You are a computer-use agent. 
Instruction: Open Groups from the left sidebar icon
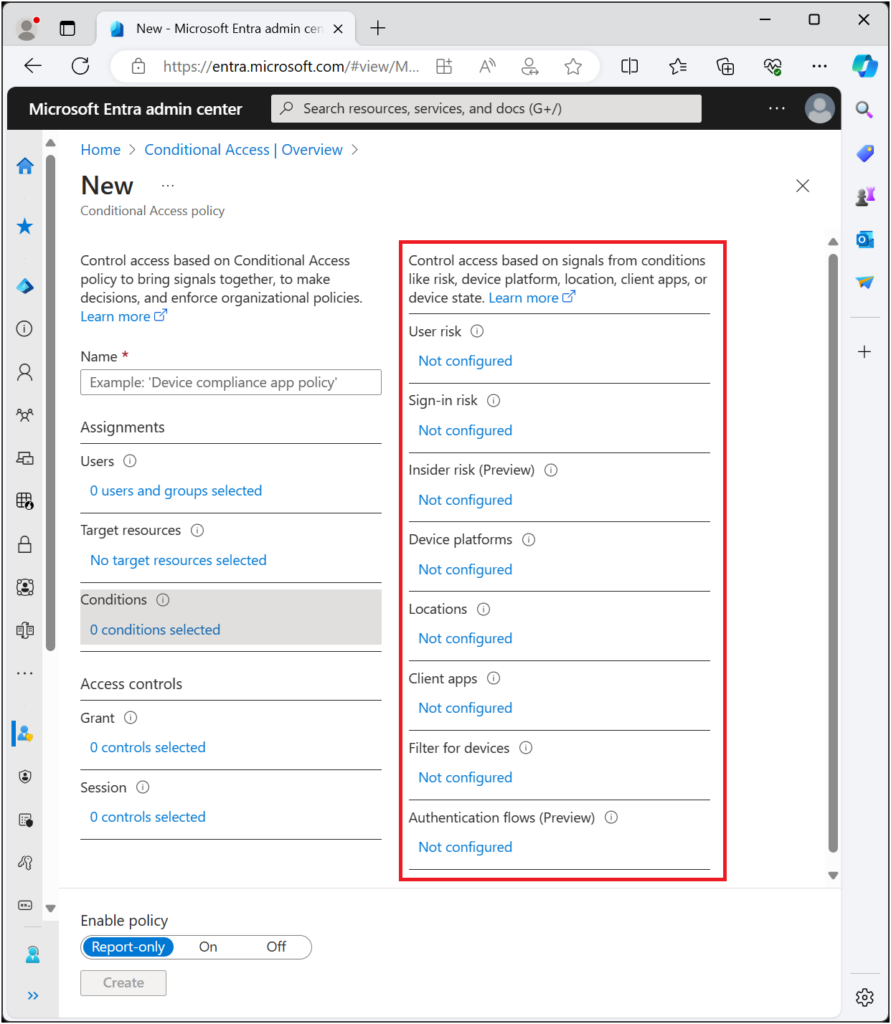coord(24,414)
